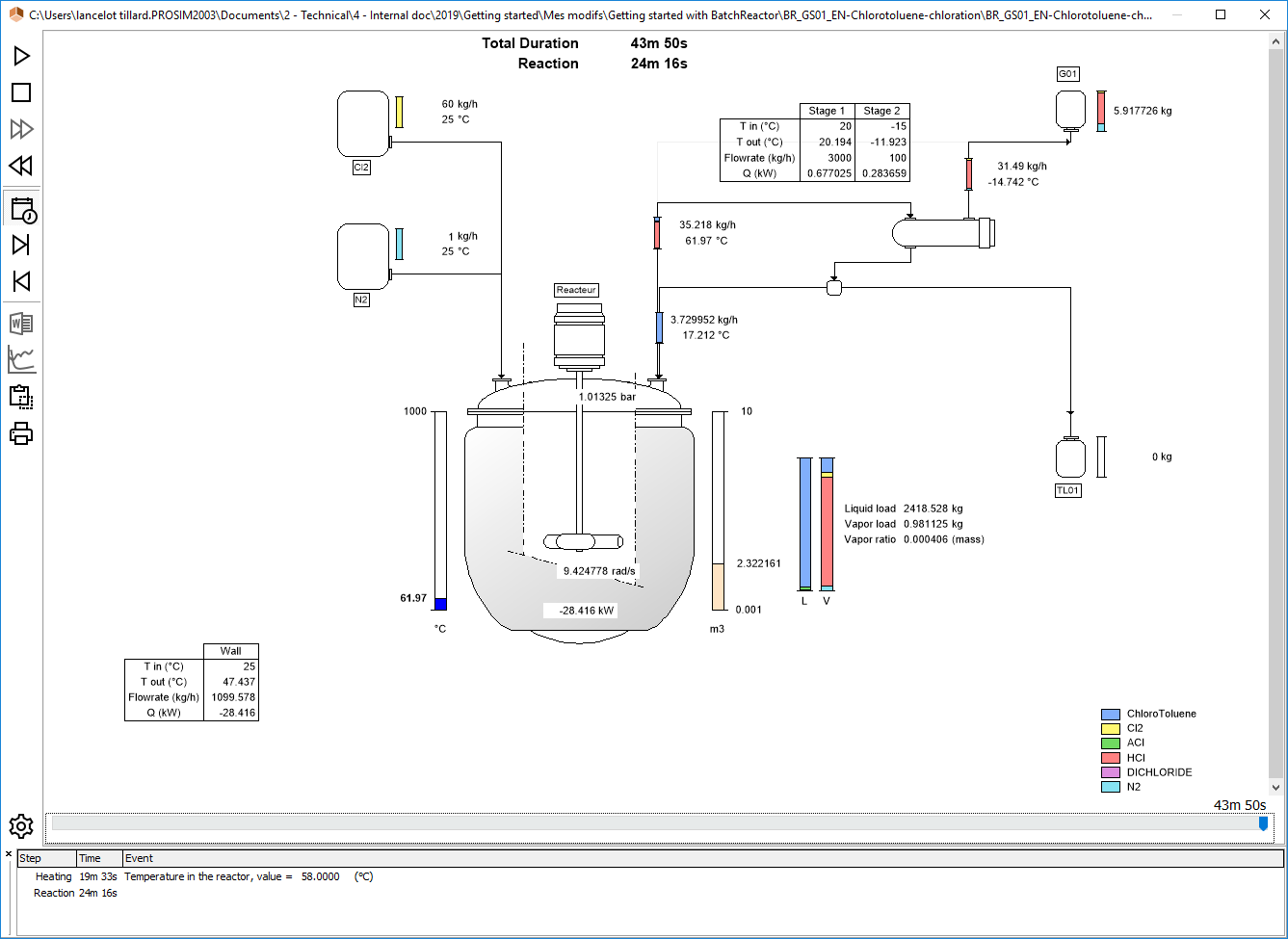Viewport: 1288px width, 939px height.
Task: Select the Heating step event row
Action: click(x=54, y=876)
